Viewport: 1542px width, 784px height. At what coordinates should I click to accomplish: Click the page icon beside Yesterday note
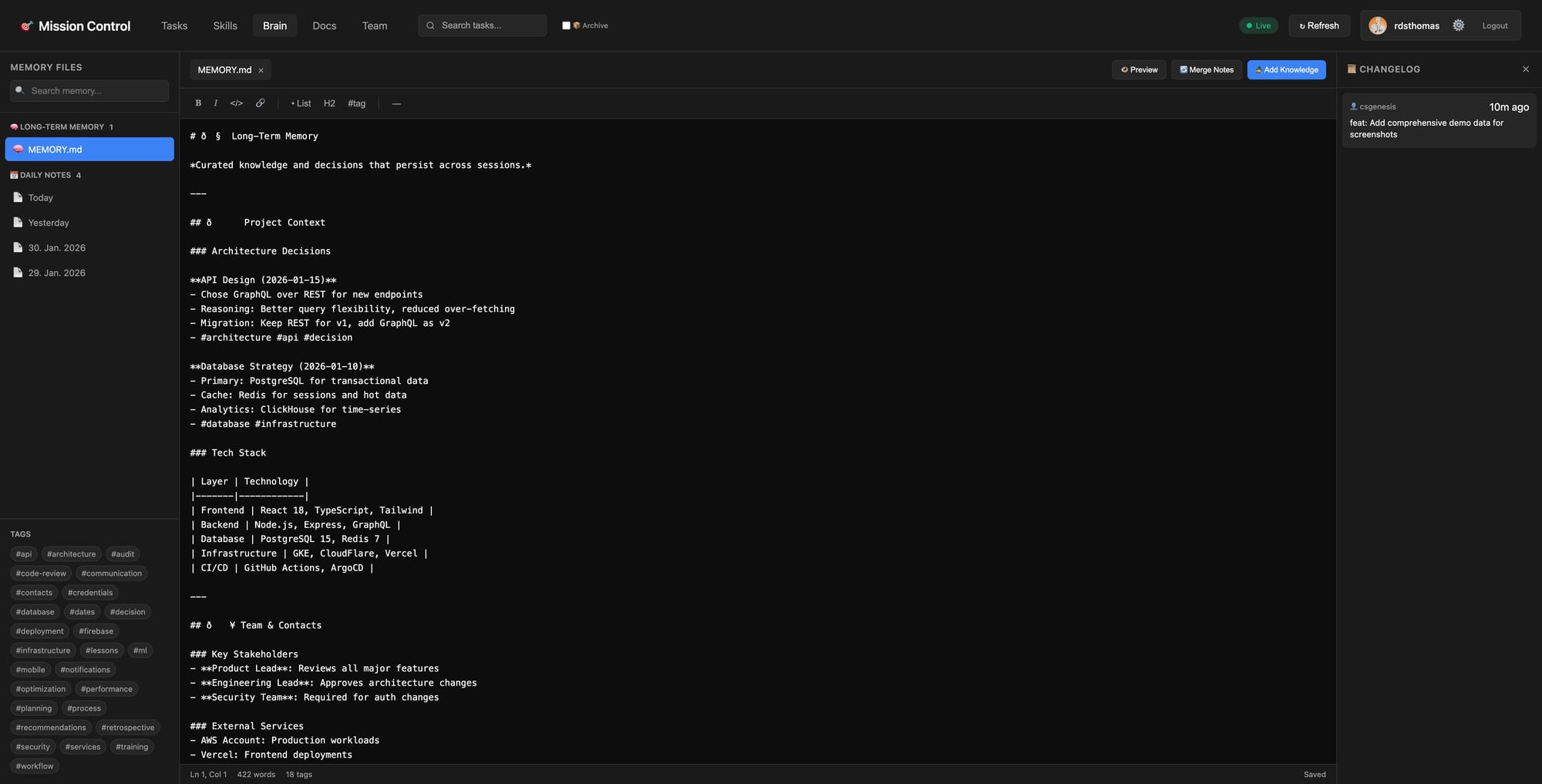coord(18,222)
